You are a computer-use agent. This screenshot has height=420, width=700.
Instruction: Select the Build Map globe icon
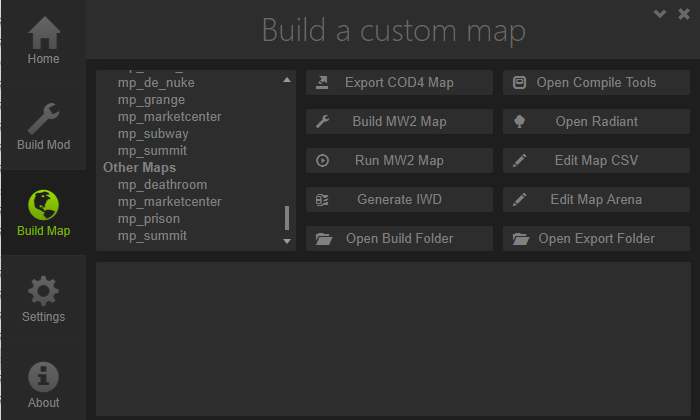pyautogui.click(x=43, y=205)
